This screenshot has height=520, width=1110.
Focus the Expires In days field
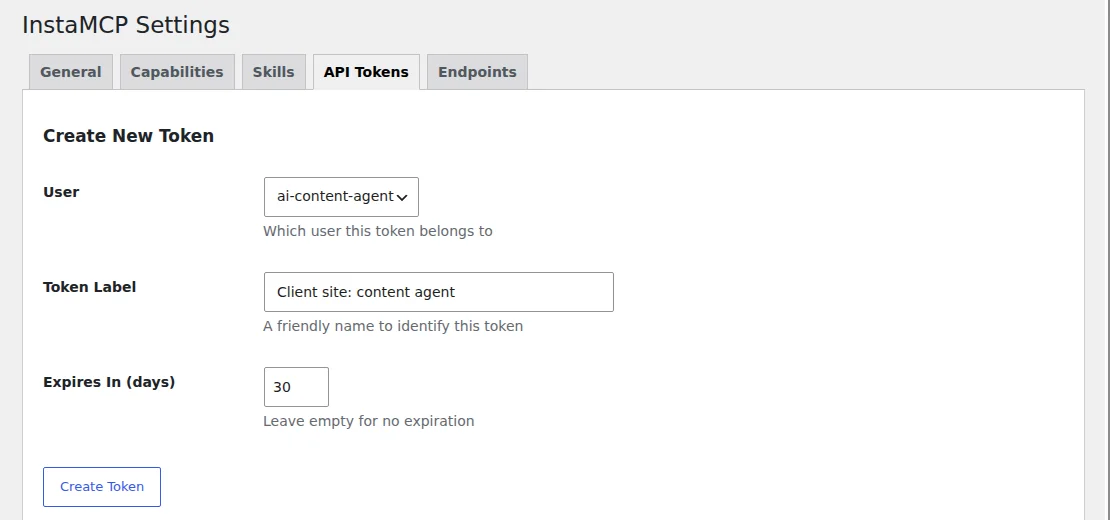(x=296, y=387)
